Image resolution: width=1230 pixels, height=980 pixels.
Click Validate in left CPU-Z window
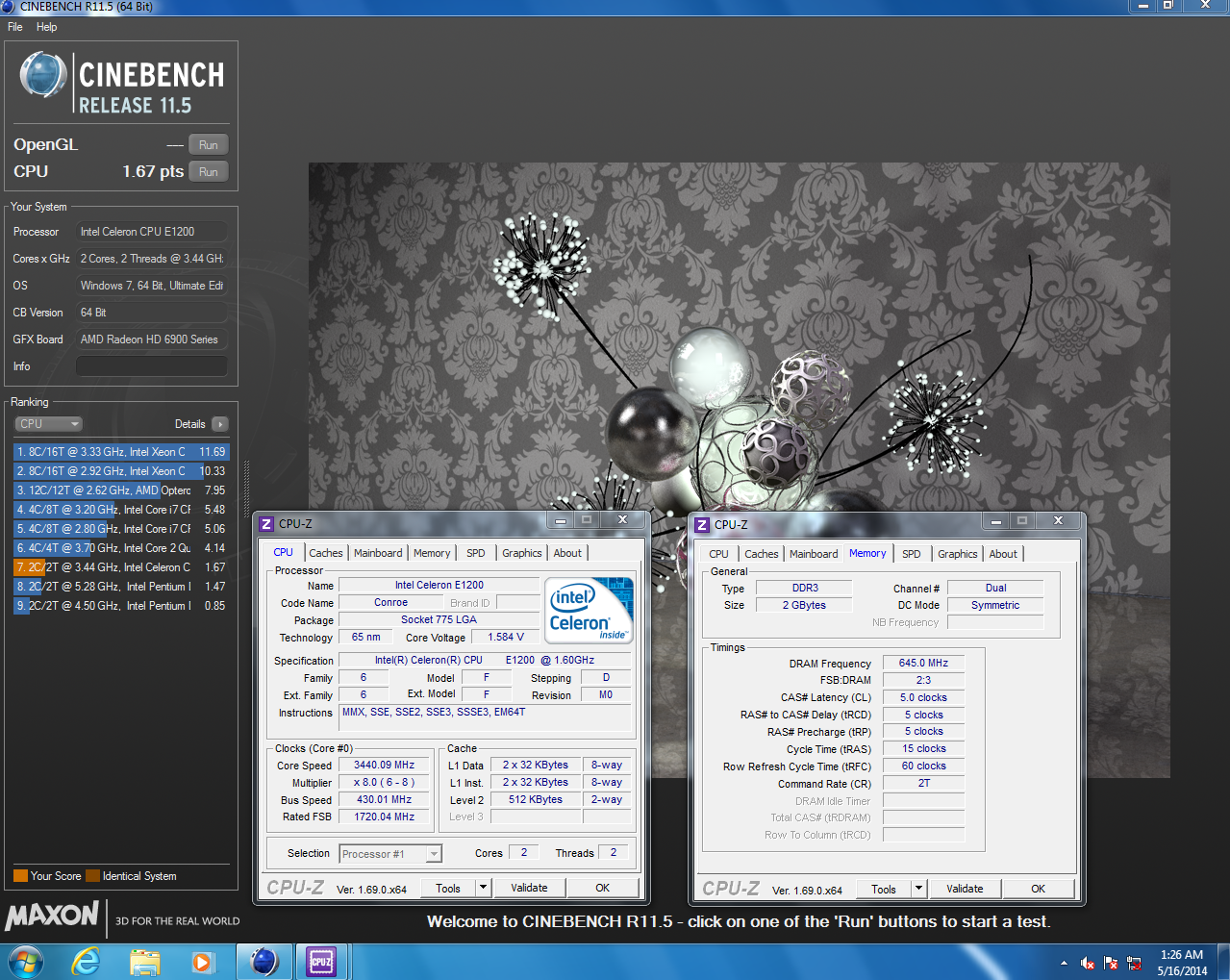pos(529,889)
